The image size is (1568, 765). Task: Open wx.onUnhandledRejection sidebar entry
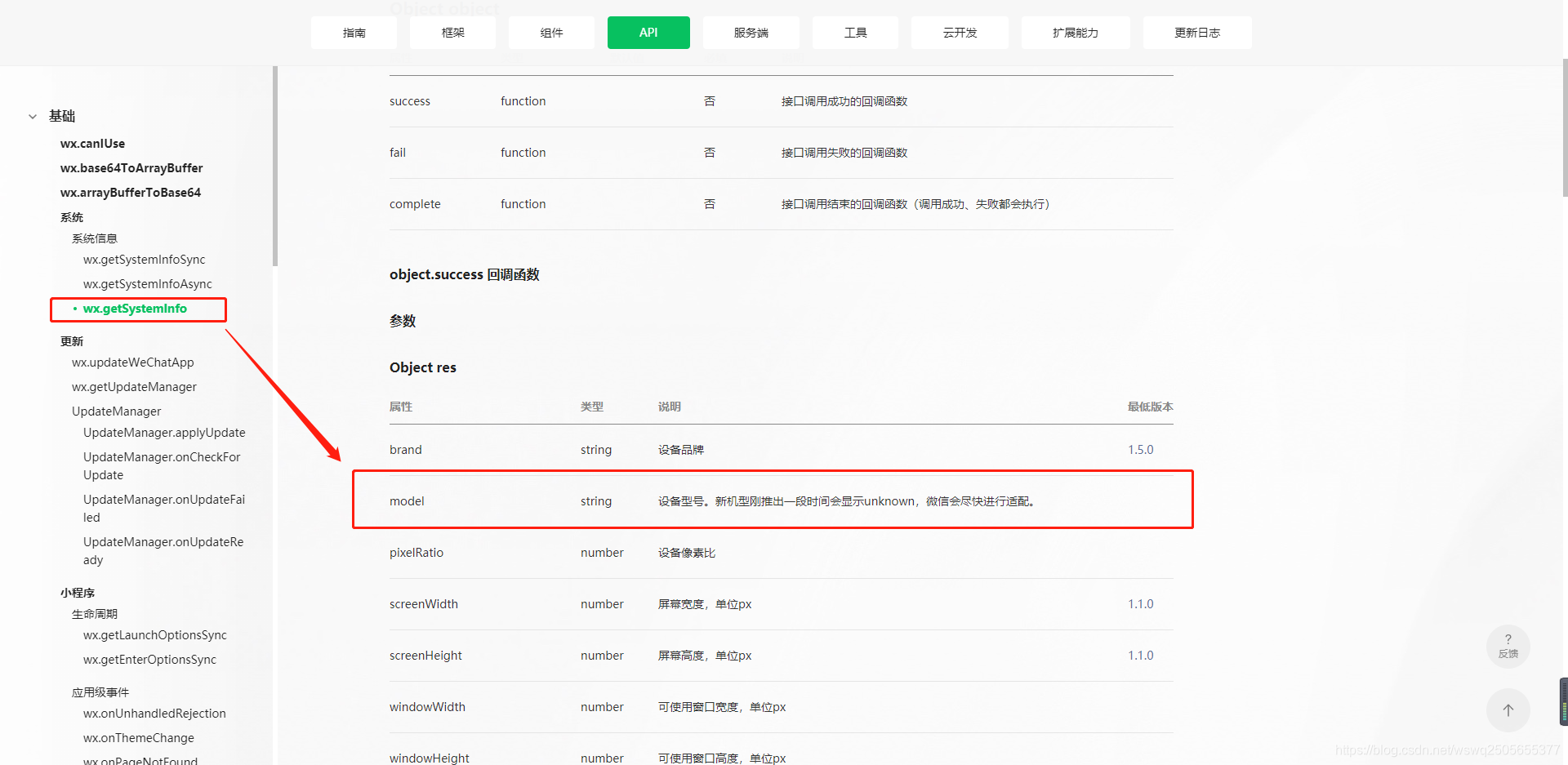pyautogui.click(x=154, y=714)
